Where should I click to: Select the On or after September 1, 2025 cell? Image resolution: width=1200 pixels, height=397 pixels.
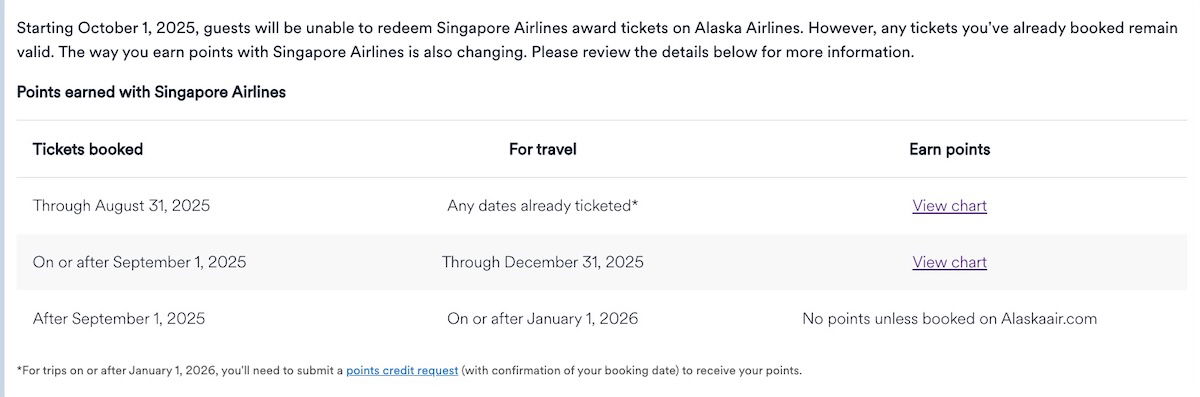139,262
